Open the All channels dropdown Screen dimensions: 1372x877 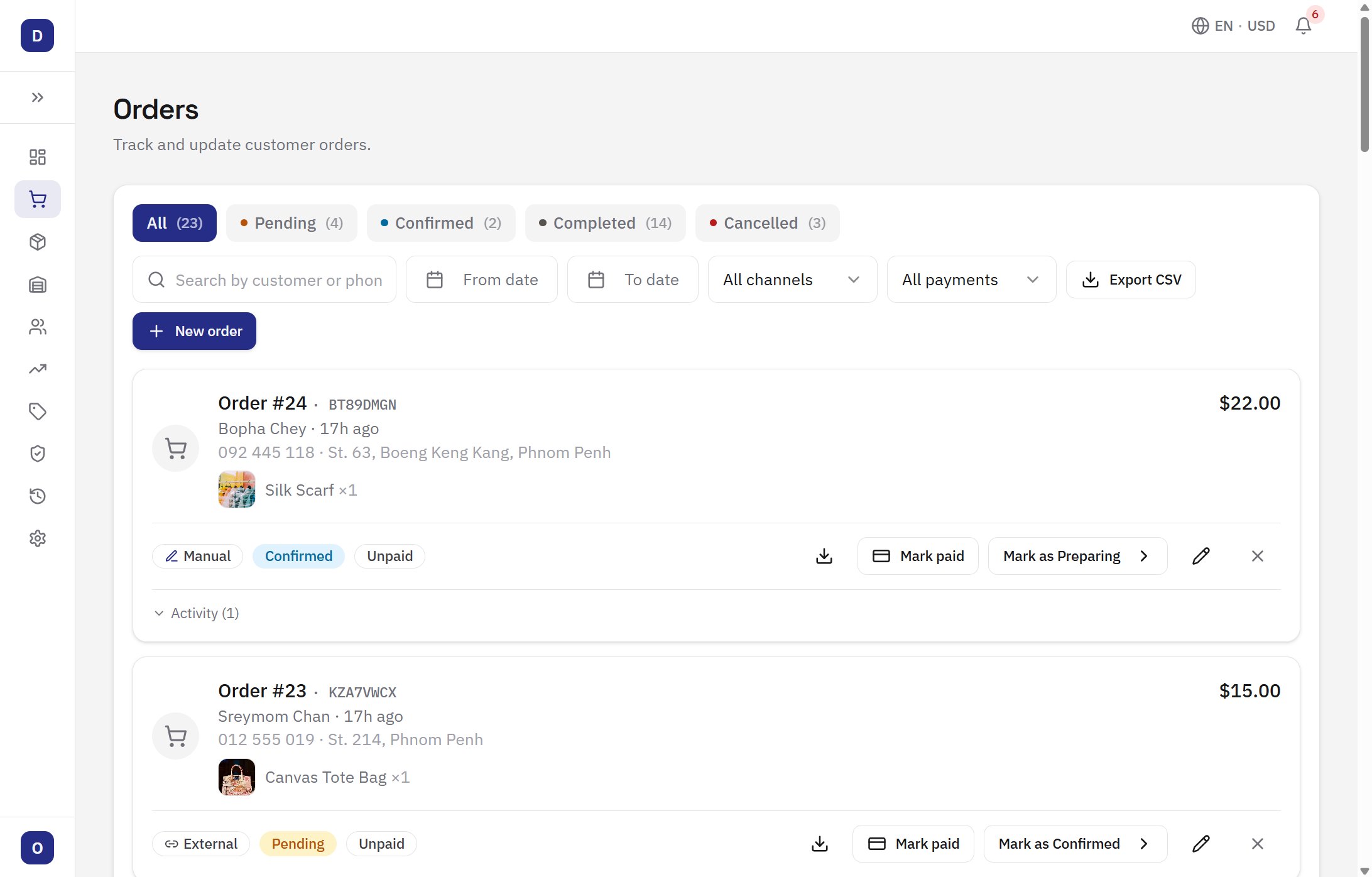pos(793,280)
